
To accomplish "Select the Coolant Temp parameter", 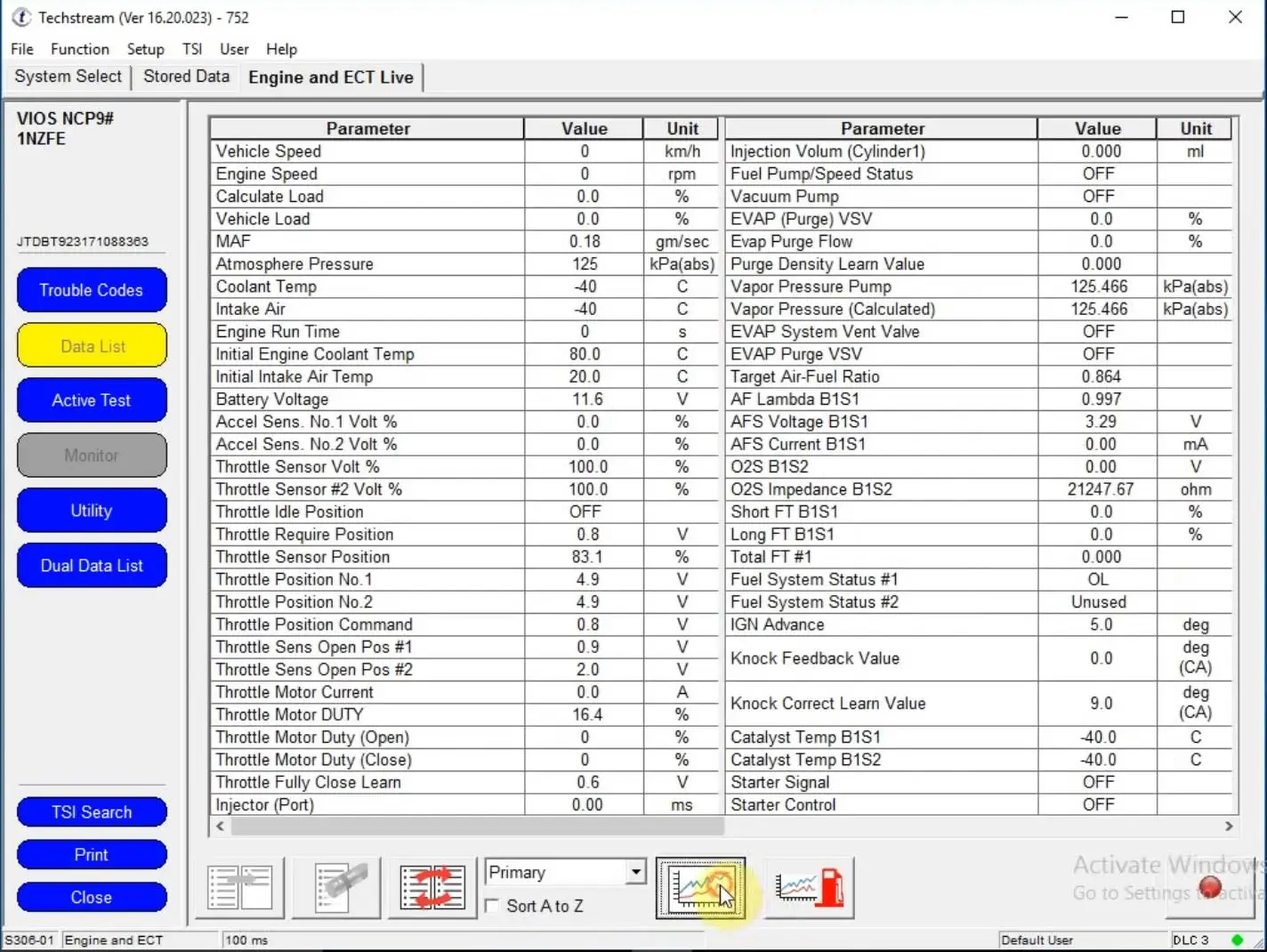I will [x=367, y=286].
